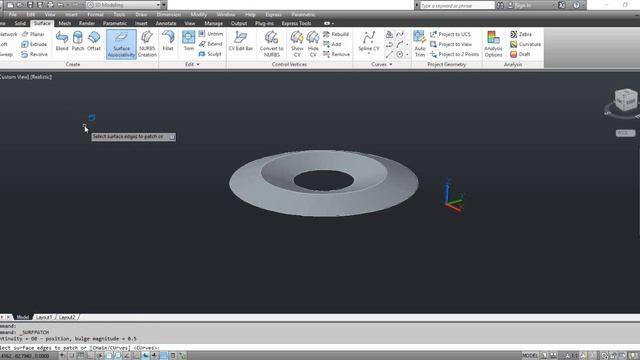
Task: Select the Planar surface tool
Action: tap(33, 34)
